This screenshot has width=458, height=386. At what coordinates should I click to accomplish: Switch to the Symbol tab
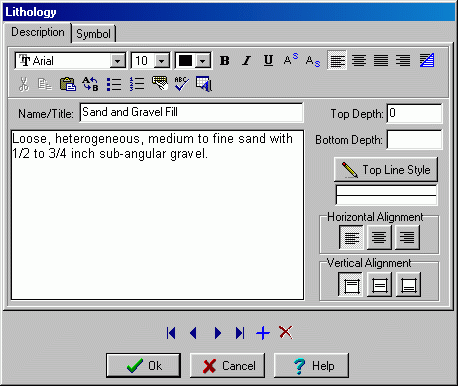pos(93,34)
